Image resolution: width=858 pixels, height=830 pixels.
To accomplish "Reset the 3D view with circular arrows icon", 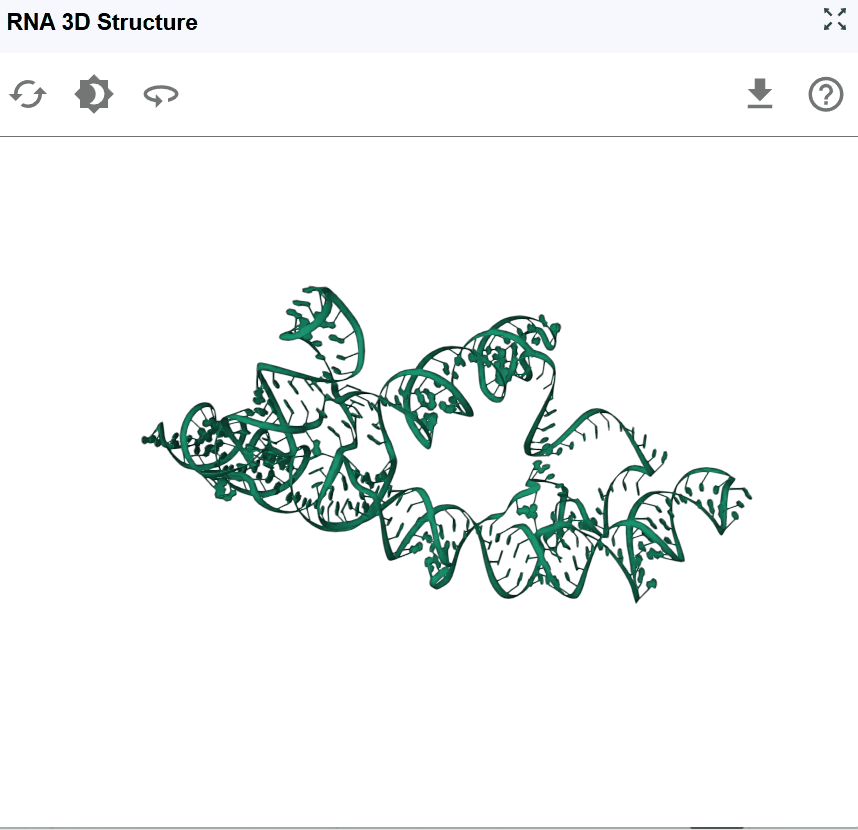I will click(x=28, y=95).
